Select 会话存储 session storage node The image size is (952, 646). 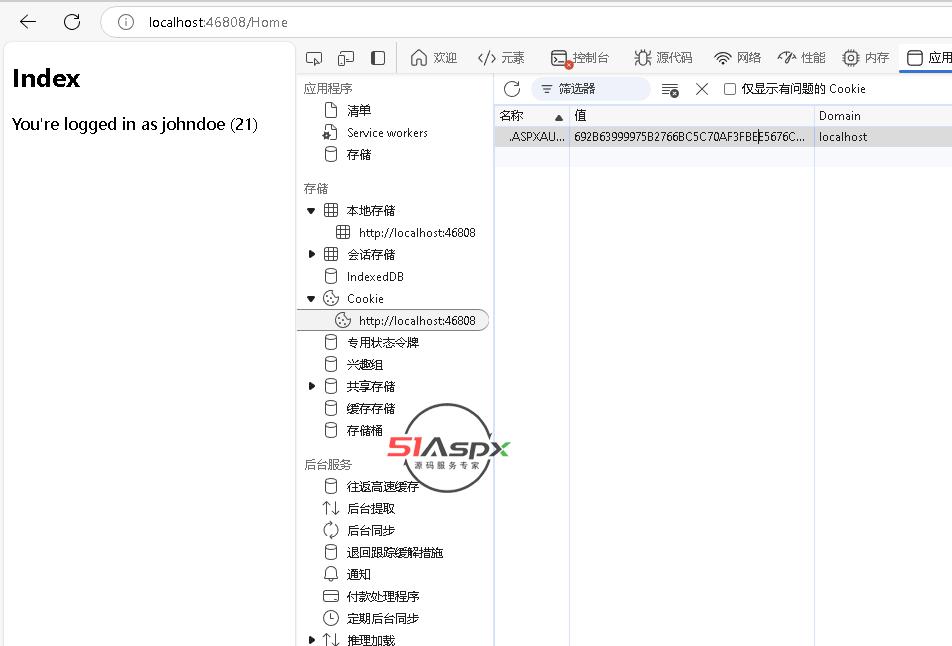pyautogui.click(x=370, y=254)
